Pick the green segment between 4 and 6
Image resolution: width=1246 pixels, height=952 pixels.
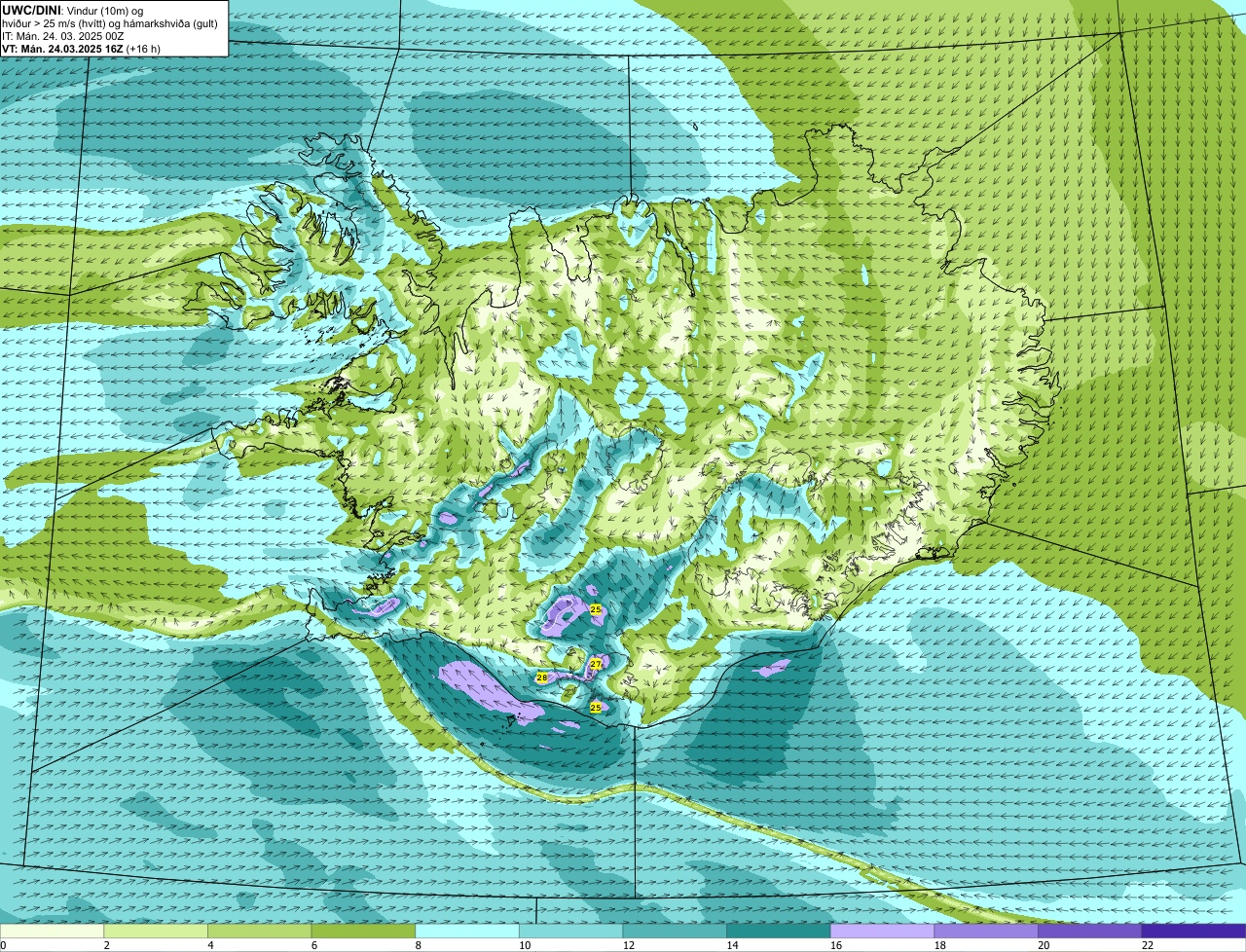click(x=259, y=931)
